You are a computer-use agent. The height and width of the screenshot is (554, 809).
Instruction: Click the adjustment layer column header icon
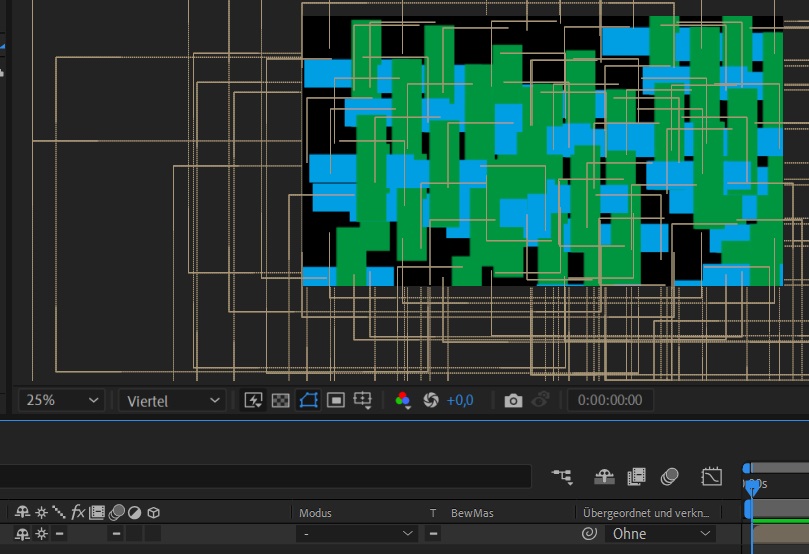tap(134, 512)
